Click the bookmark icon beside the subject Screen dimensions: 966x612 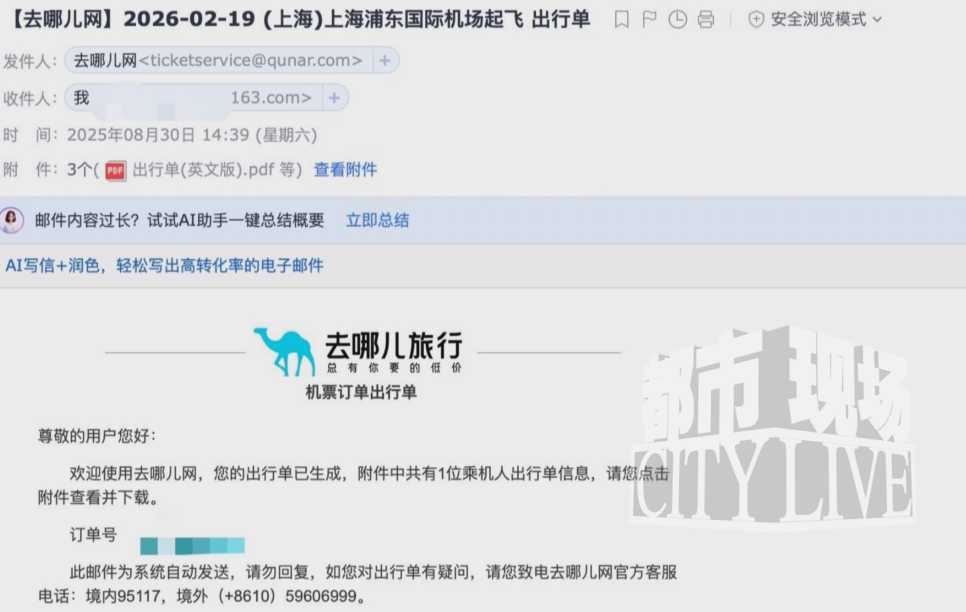click(622, 19)
